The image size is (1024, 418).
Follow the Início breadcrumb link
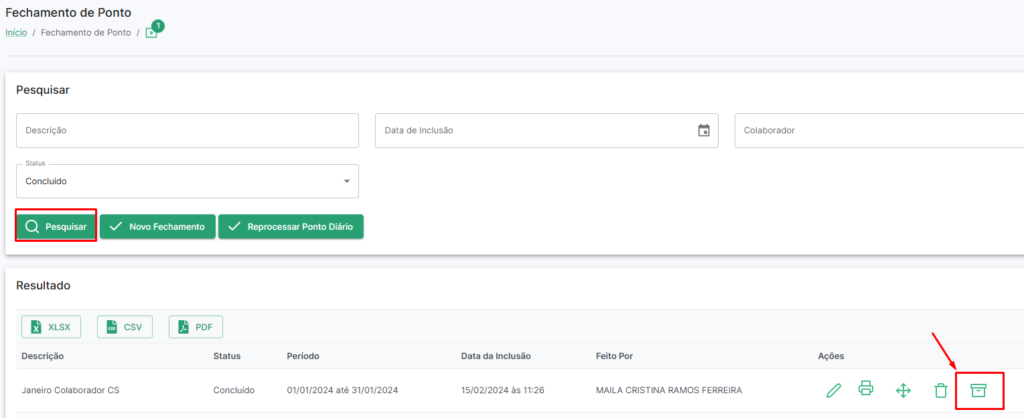16,32
